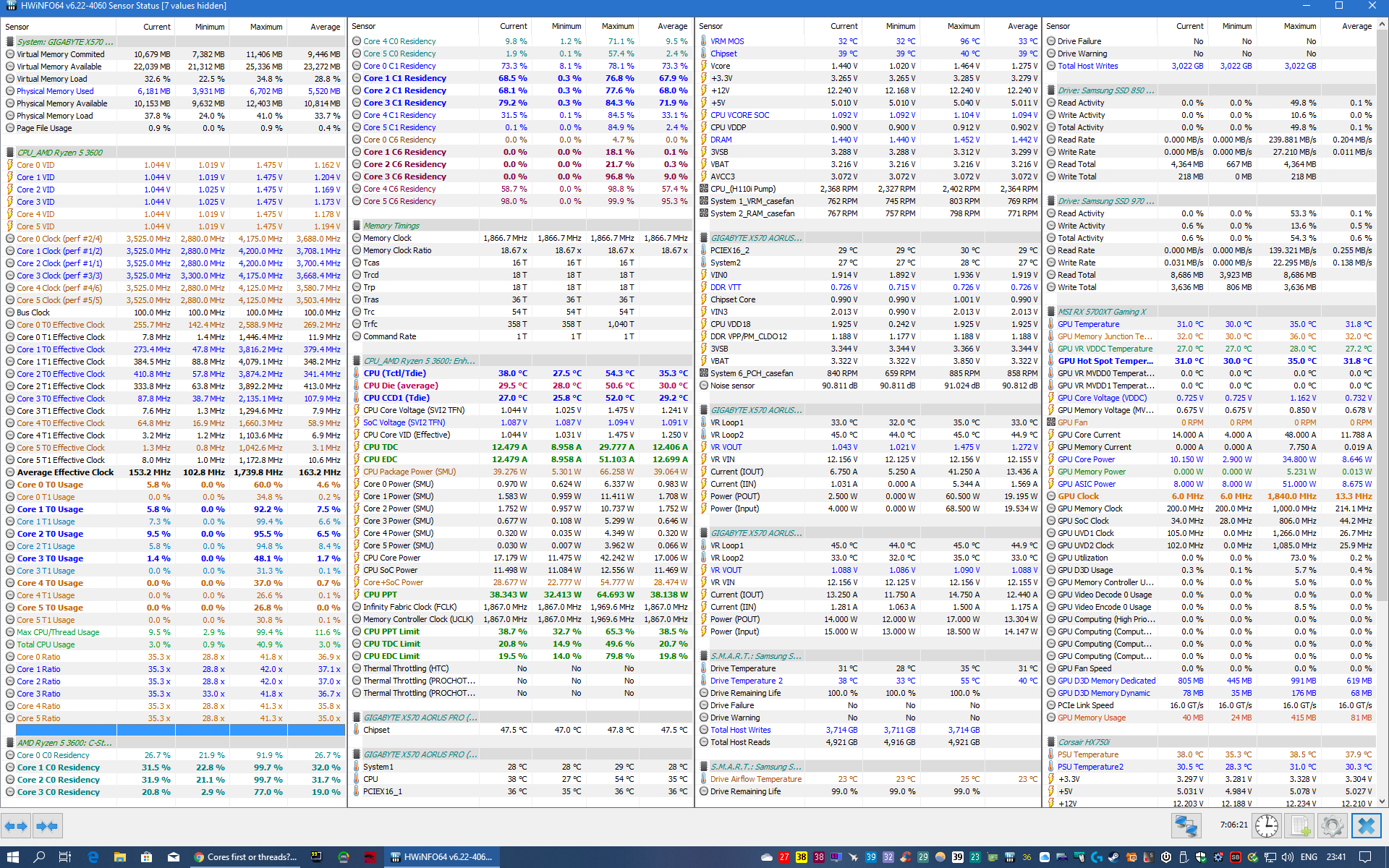The height and width of the screenshot is (868, 1389).
Task: Click the expand columns arrows icon
Action: point(16,825)
